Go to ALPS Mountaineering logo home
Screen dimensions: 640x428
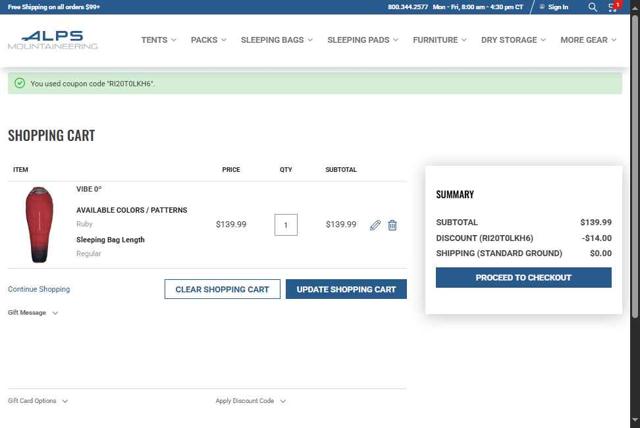pos(53,40)
